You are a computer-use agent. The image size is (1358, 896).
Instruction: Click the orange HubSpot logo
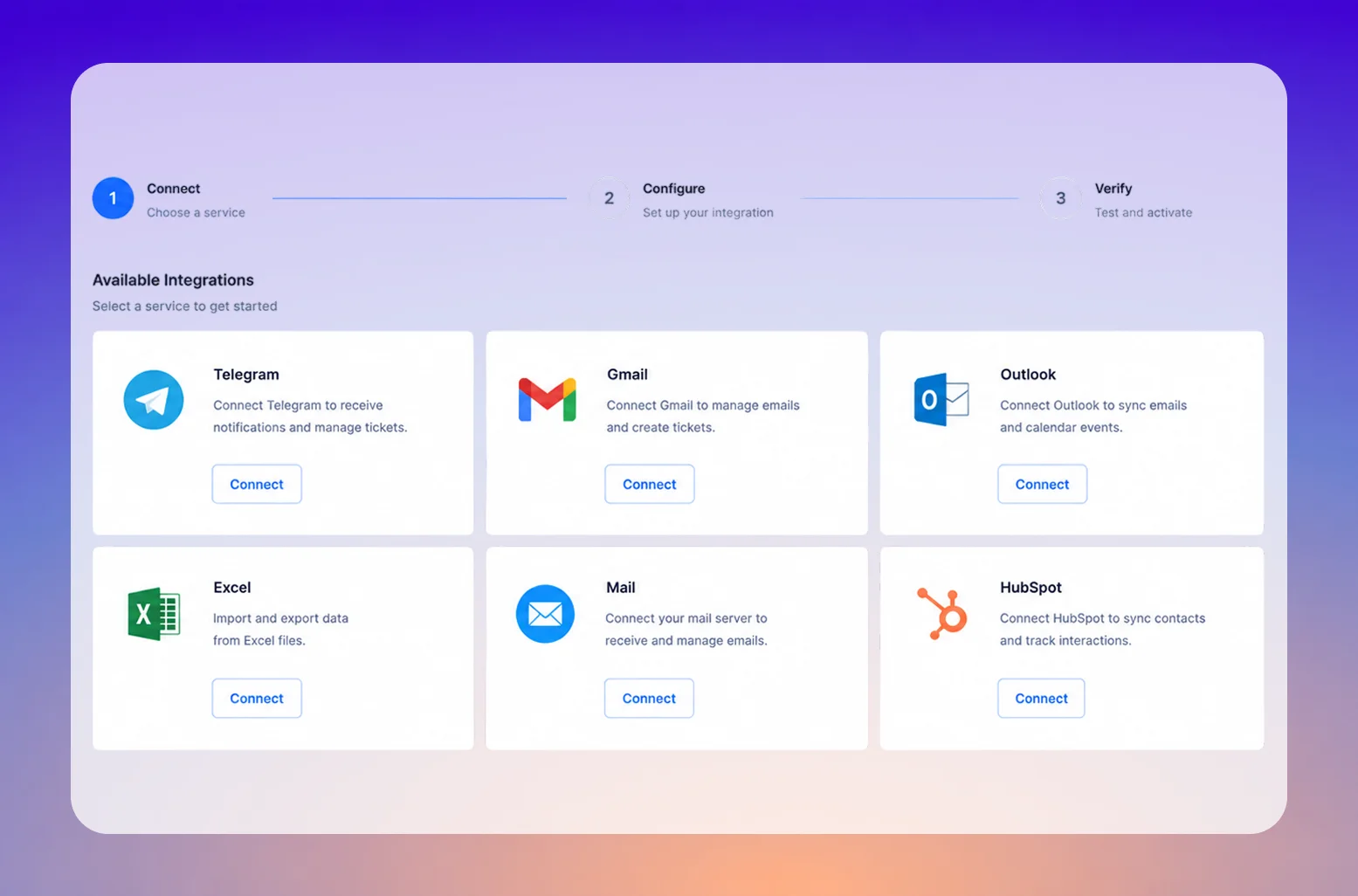pos(941,613)
